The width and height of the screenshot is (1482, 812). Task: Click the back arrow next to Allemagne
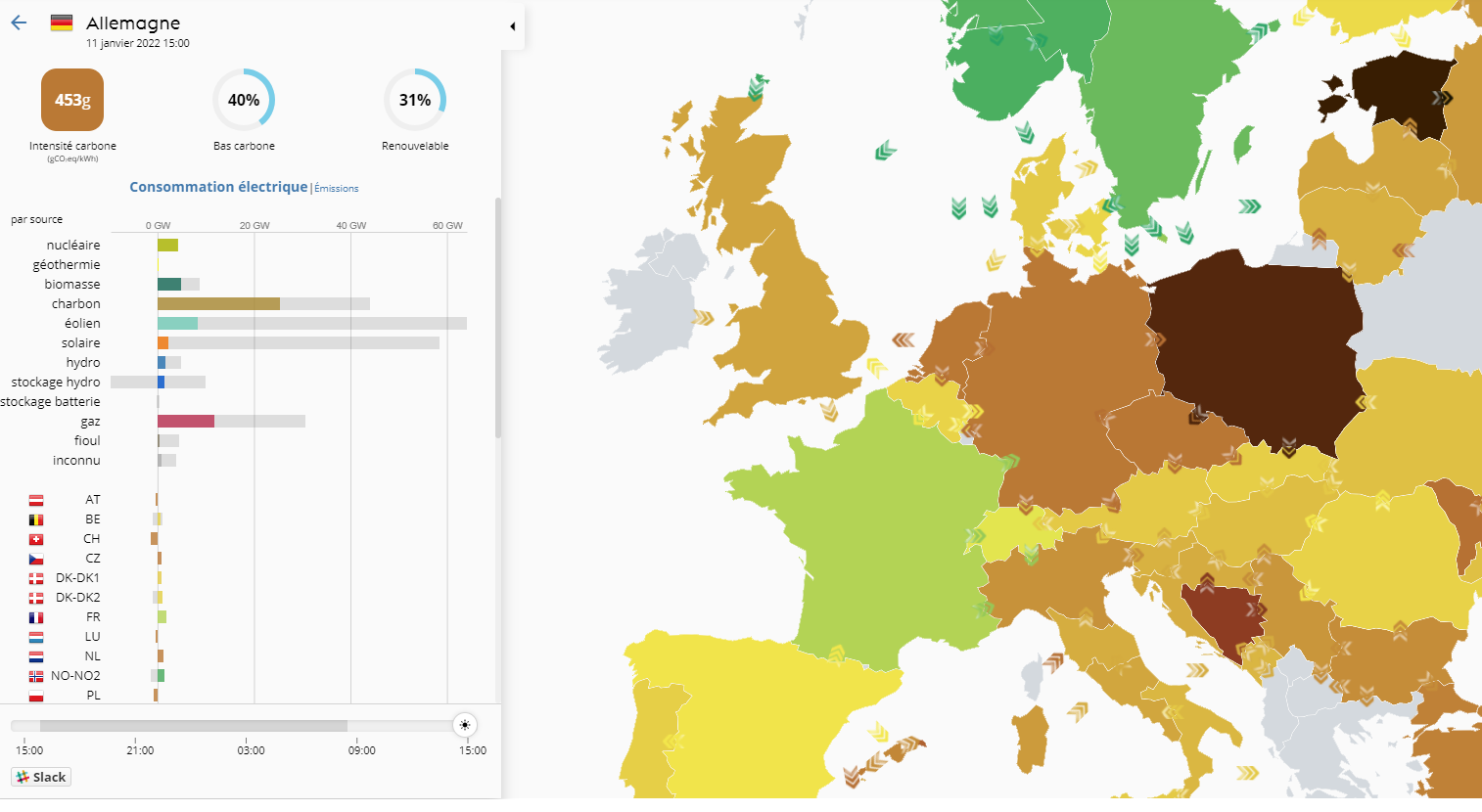click(x=19, y=23)
